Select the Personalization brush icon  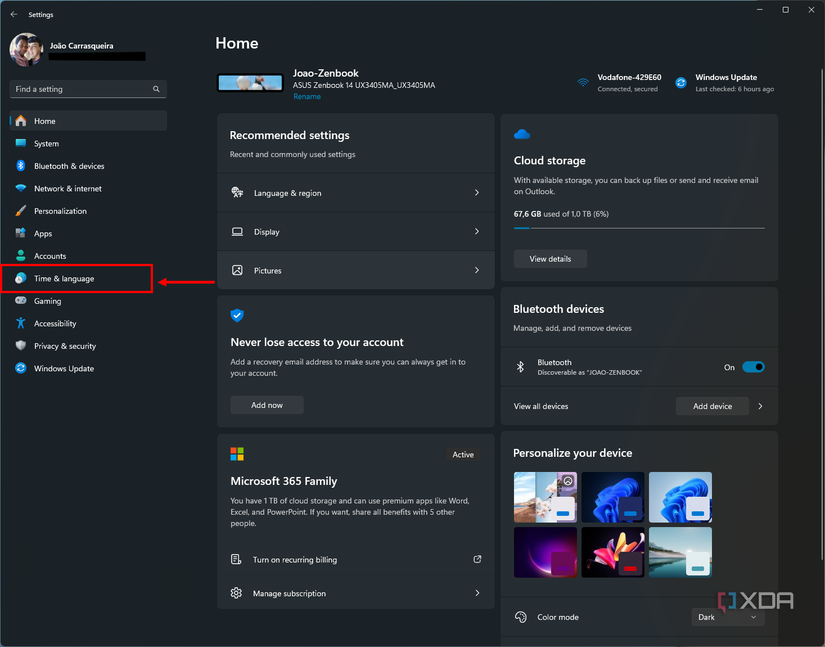click(22, 211)
